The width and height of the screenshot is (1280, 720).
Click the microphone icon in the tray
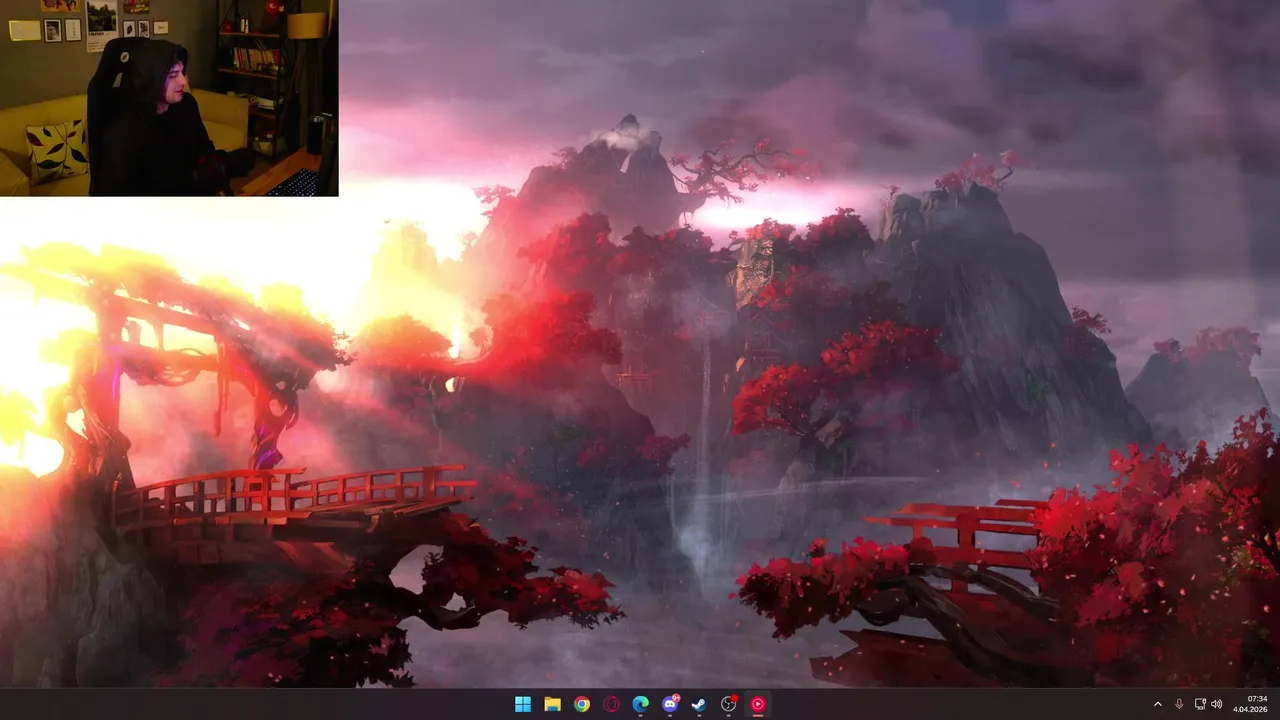tap(1180, 704)
